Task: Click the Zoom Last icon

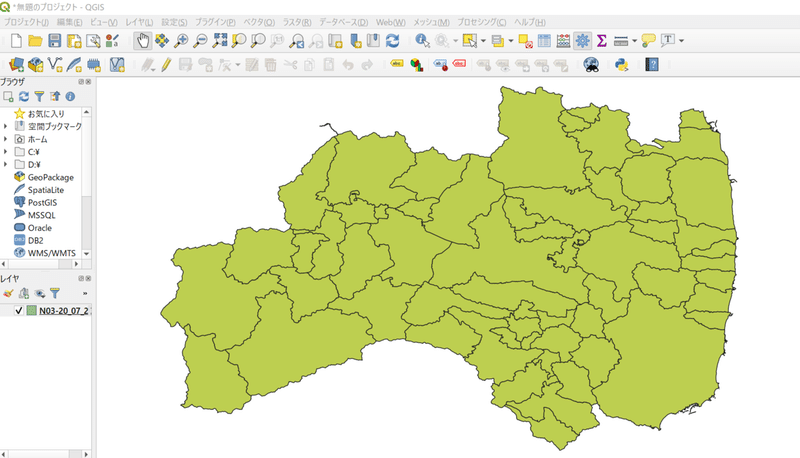Action: click(x=296, y=41)
